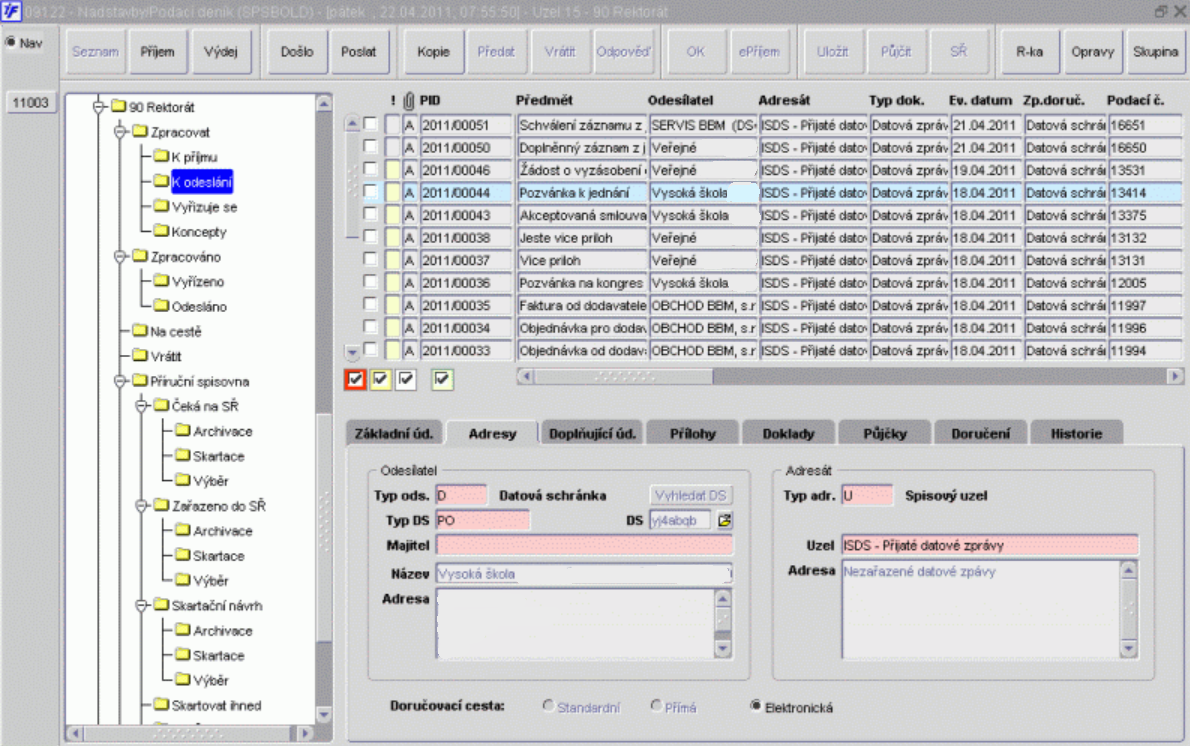This screenshot has height=746, width=1190.
Task: Tick the checkbox for row 2011/00036
Action: [x=370, y=282]
